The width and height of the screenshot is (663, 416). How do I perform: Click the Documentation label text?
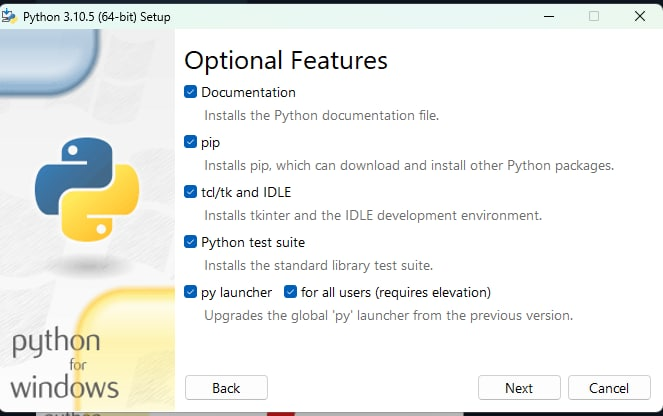(x=248, y=92)
